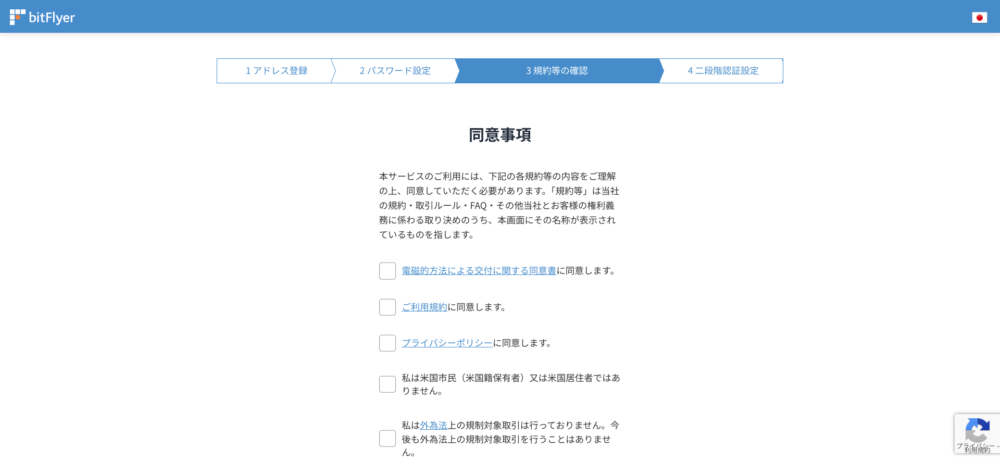Tick the ご利用規約 agreement checkbox
The image size is (1000, 462).
[x=387, y=307]
